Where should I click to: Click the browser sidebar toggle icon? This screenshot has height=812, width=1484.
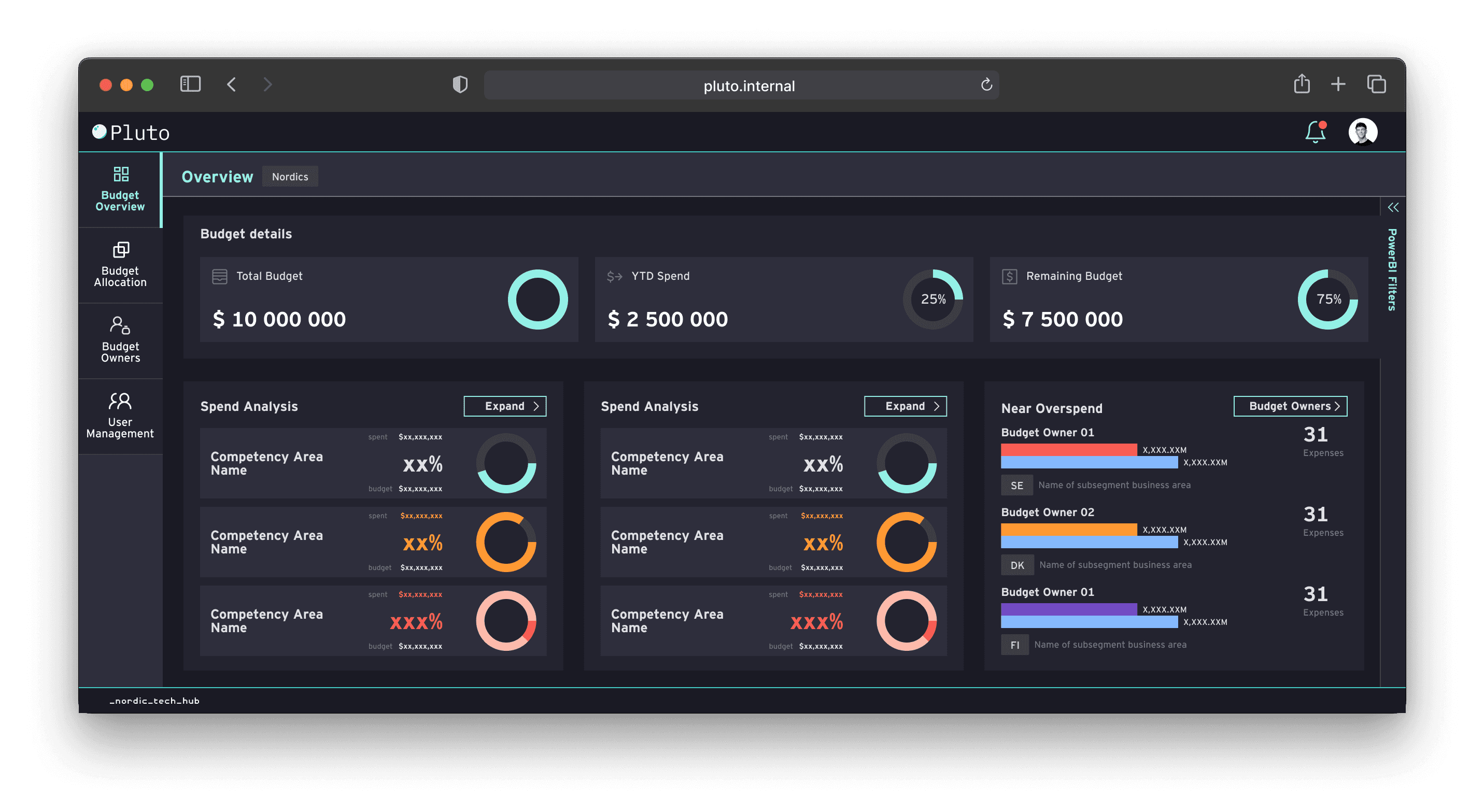coord(190,84)
